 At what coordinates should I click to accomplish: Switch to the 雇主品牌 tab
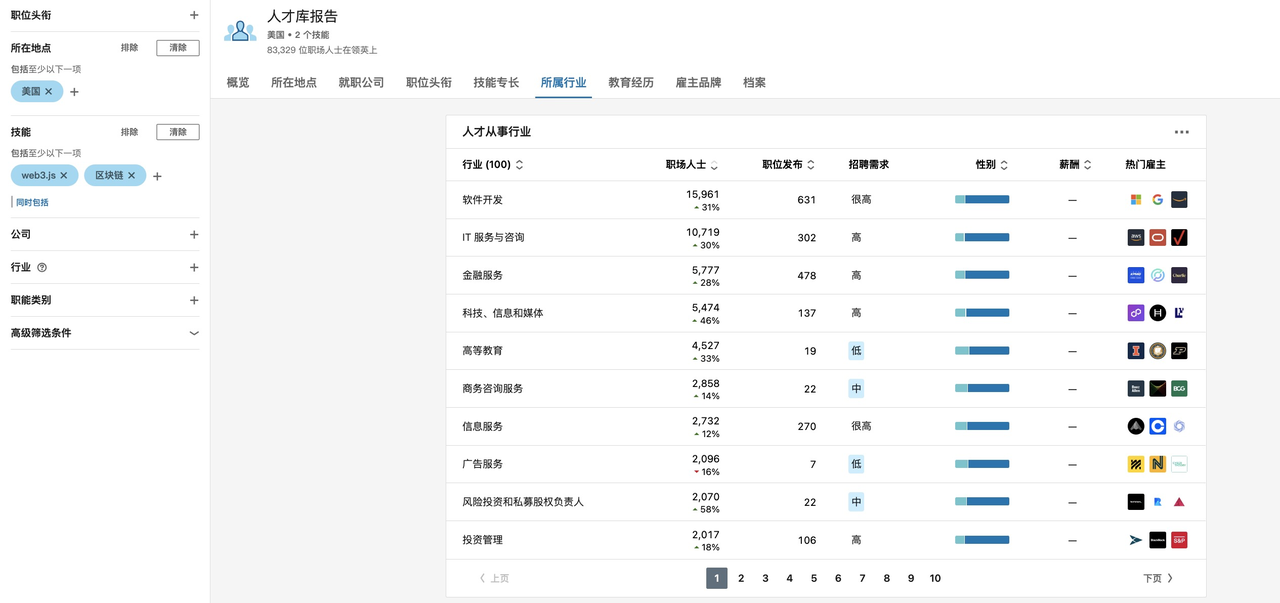click(x=698, y=82)
